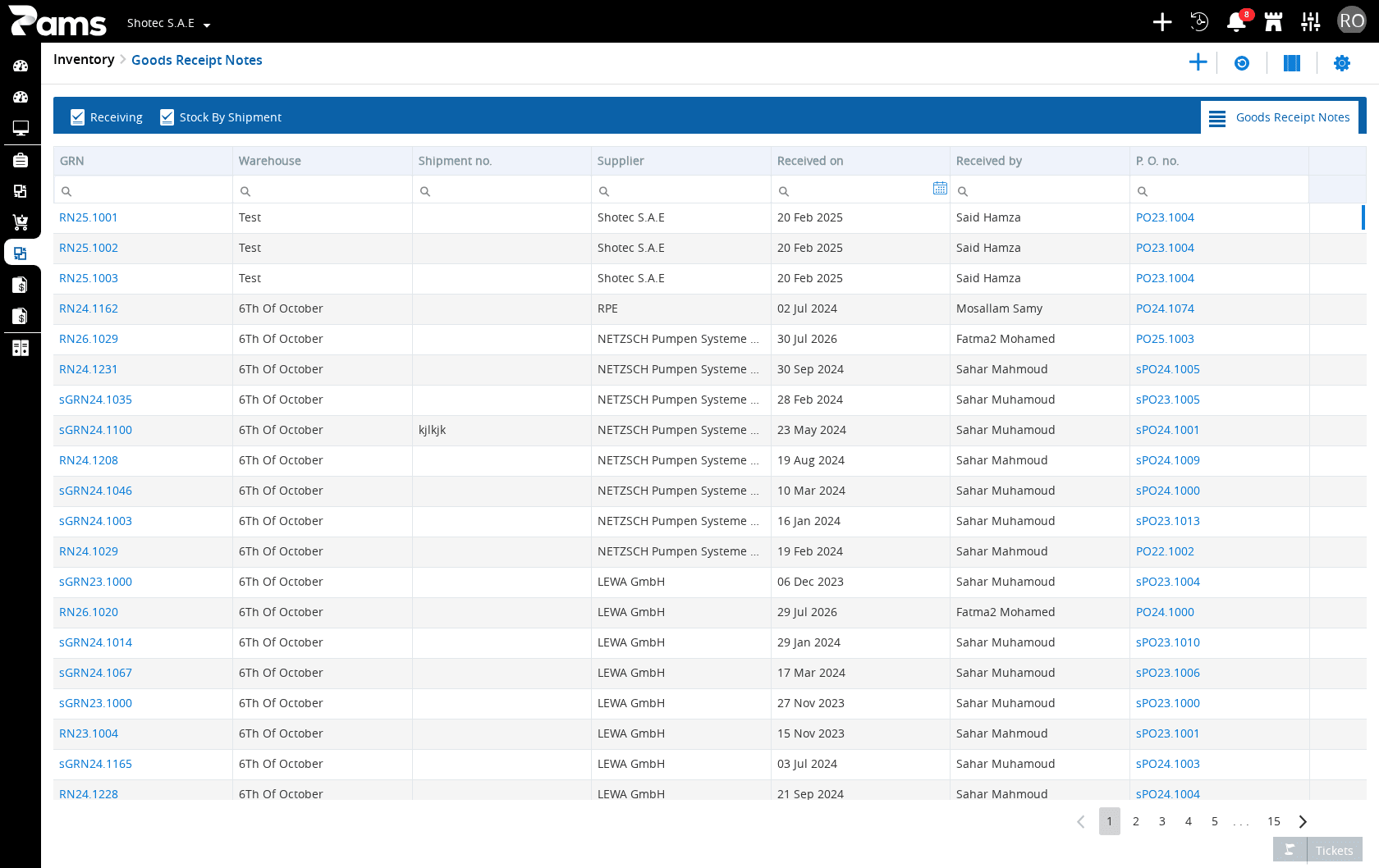Open GRN link RN24.1162

(x=89, y=308)
